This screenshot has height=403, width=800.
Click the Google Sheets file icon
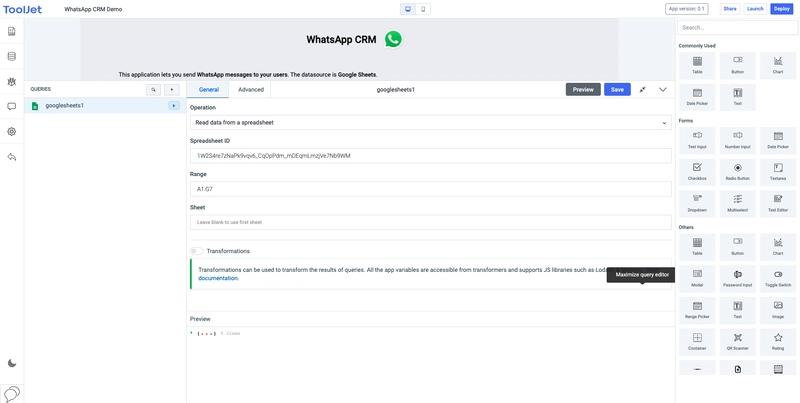click(x=35, y=106)
